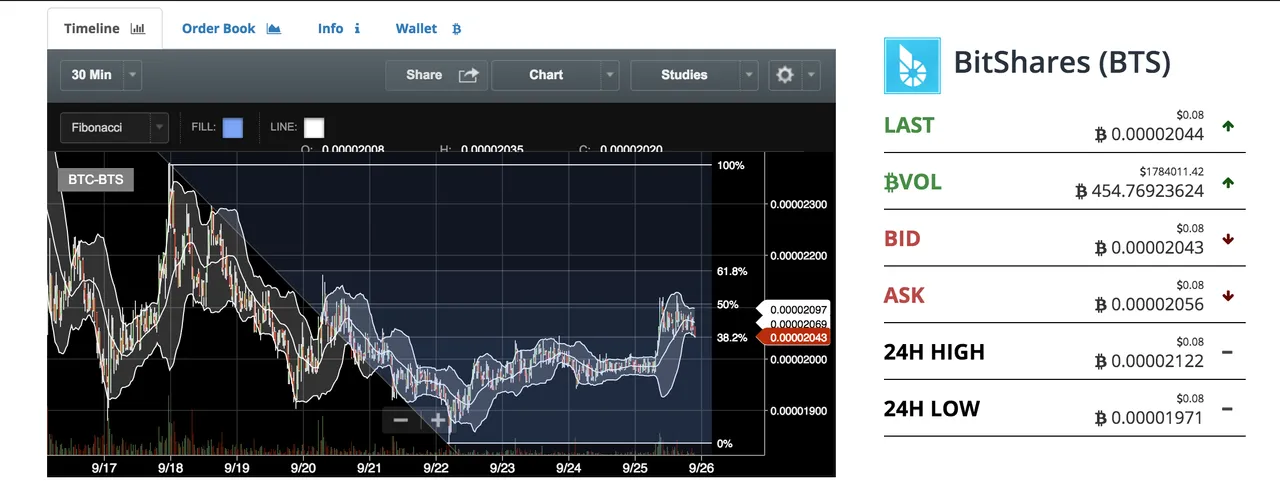
Task: Open the Studies dropdown menu
Action: click(x=749, y=75)
